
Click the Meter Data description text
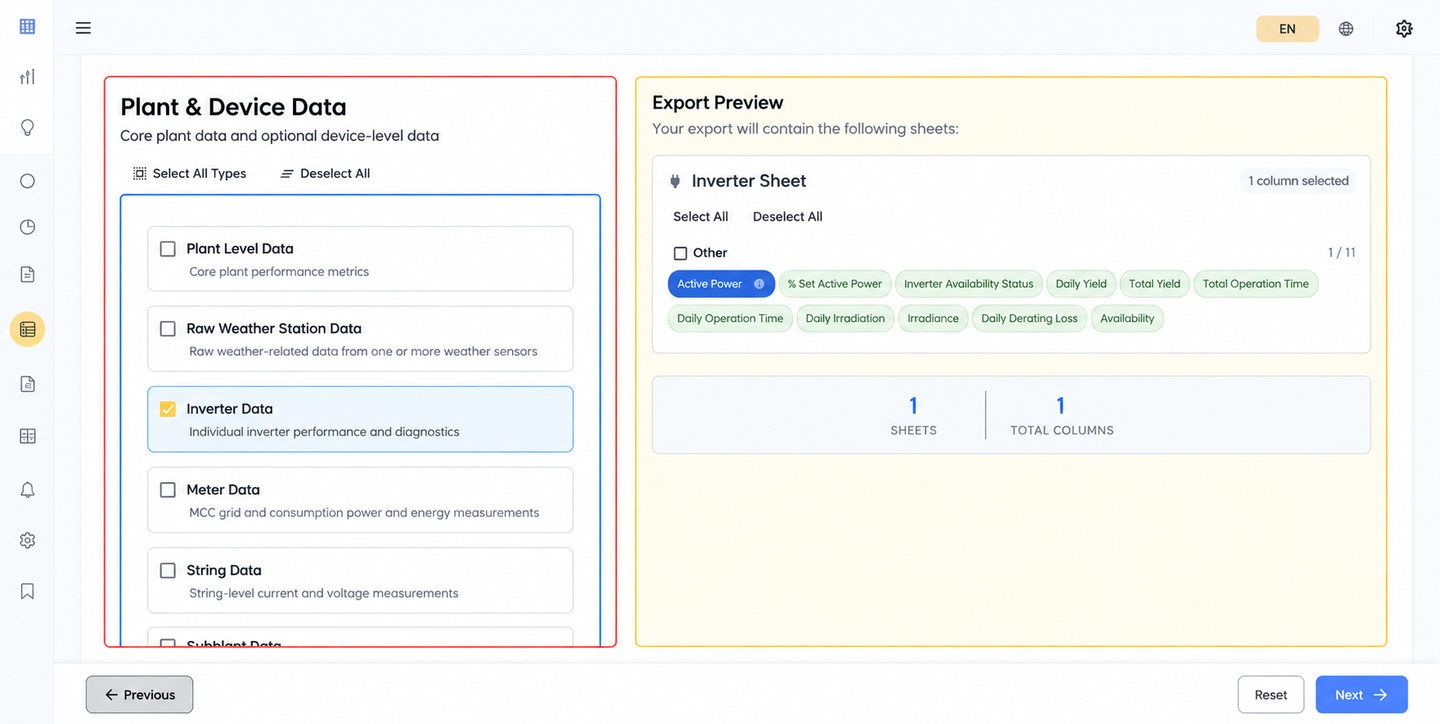pyautogui.click(x=364, y=513)
